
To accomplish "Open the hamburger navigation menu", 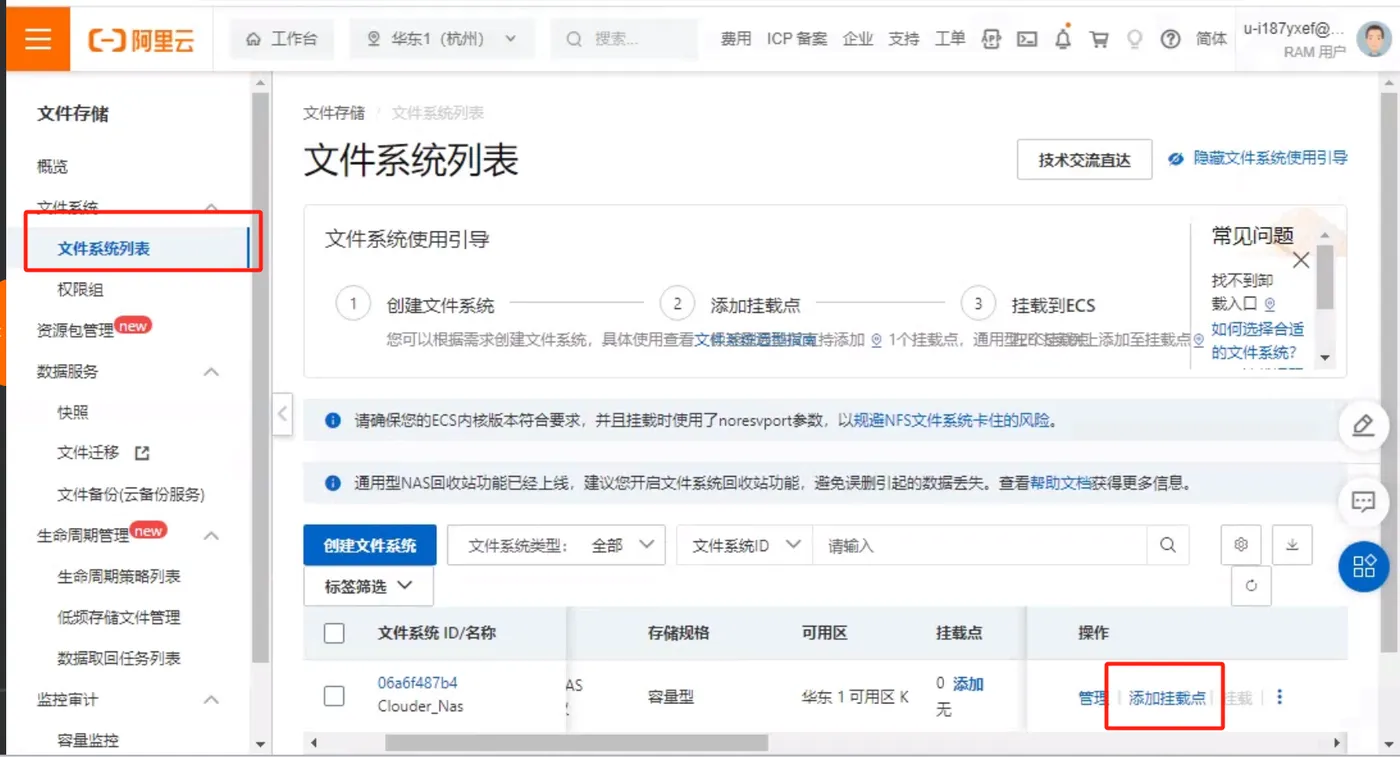I will (38, 39).
